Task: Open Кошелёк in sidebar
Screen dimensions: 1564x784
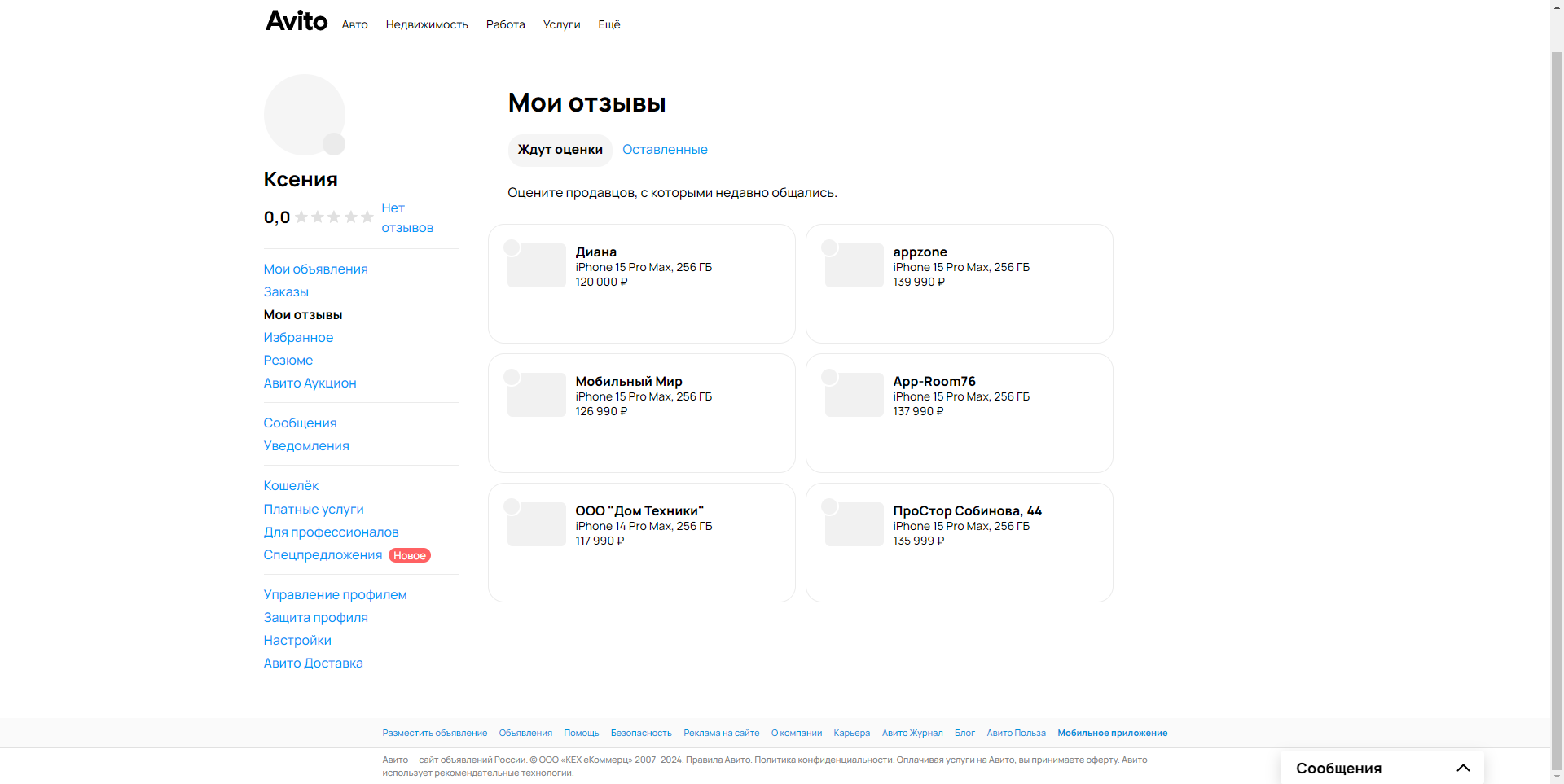Action: pos(291,486)
